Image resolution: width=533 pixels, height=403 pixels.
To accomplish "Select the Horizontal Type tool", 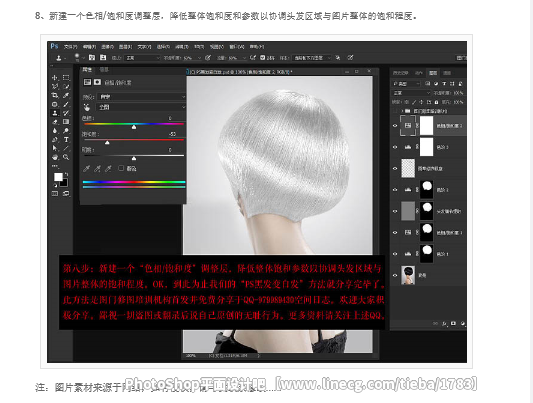I will click(x=66, y=140).
